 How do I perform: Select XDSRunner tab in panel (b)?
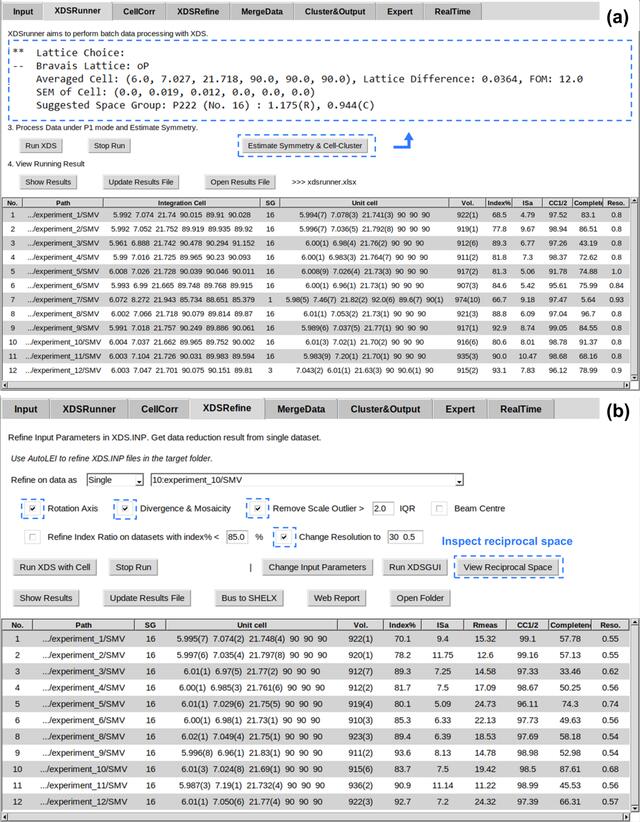(x=89, y=409)
